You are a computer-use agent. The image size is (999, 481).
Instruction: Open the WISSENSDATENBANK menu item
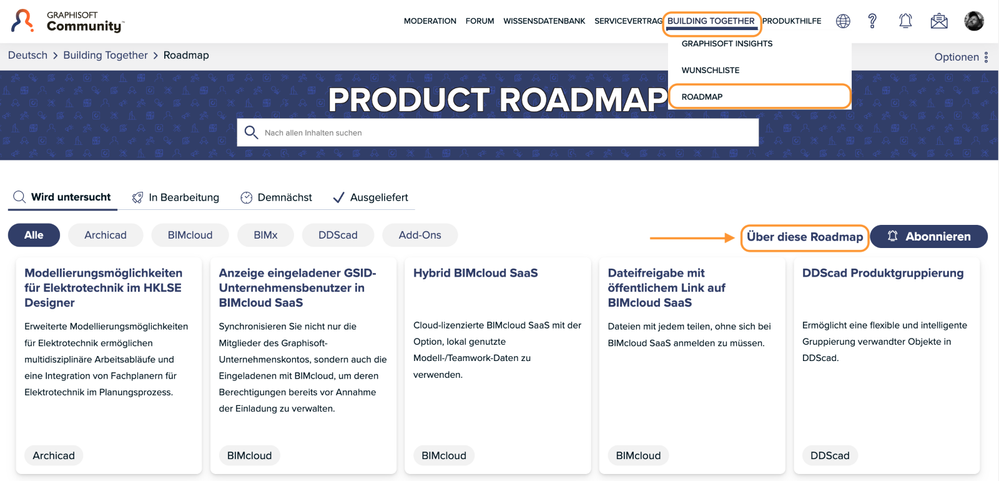coord(544,21)
